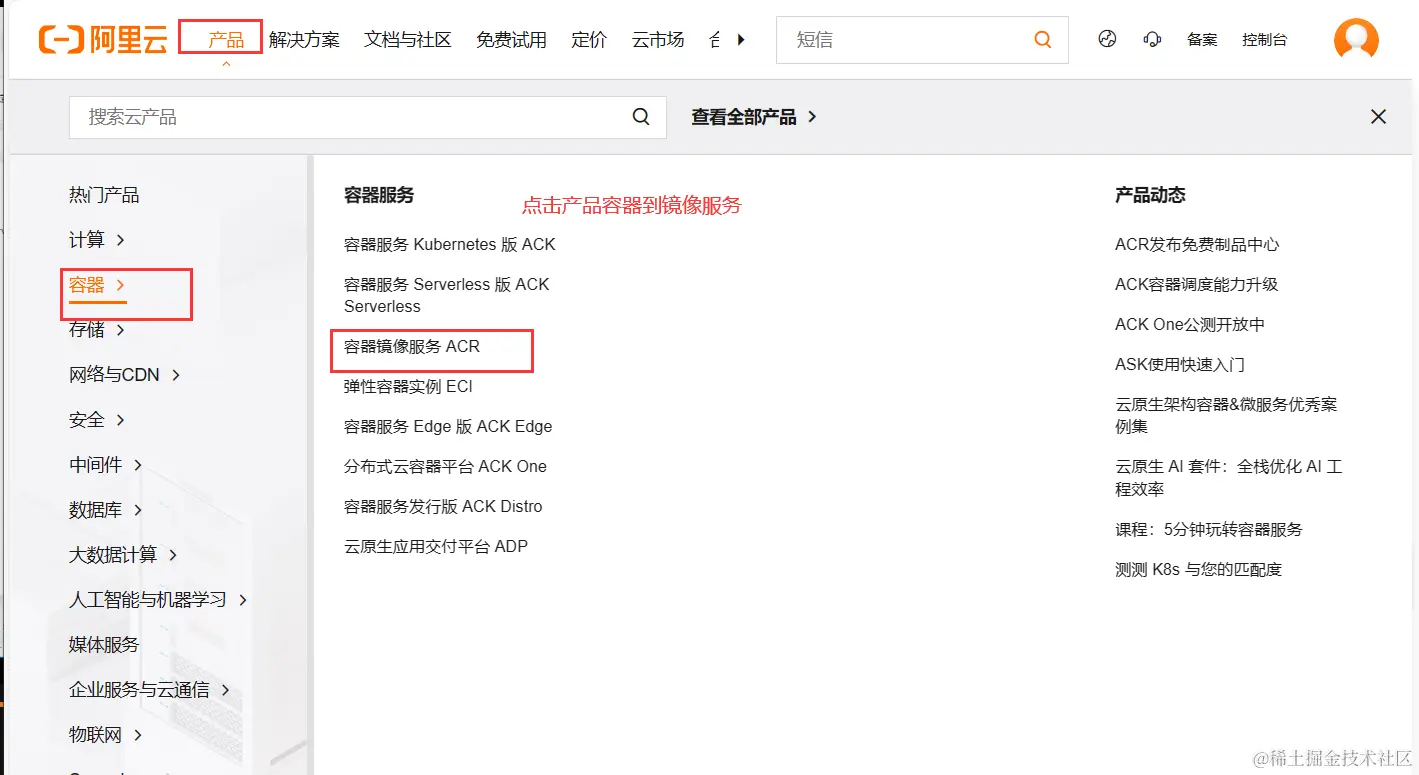Click the headset support icon

(1152, 40)
